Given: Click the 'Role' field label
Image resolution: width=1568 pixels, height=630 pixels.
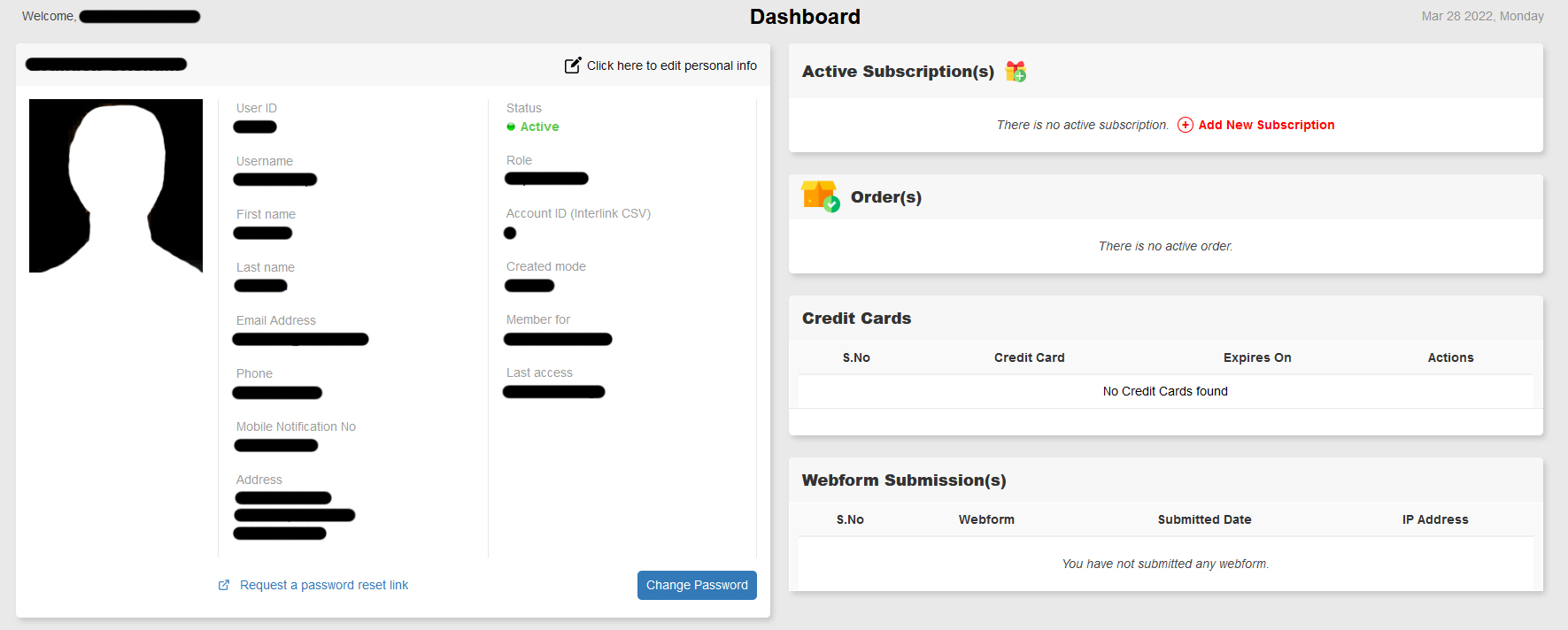Looking at the screenshot, I should click(x=519, y=160).
